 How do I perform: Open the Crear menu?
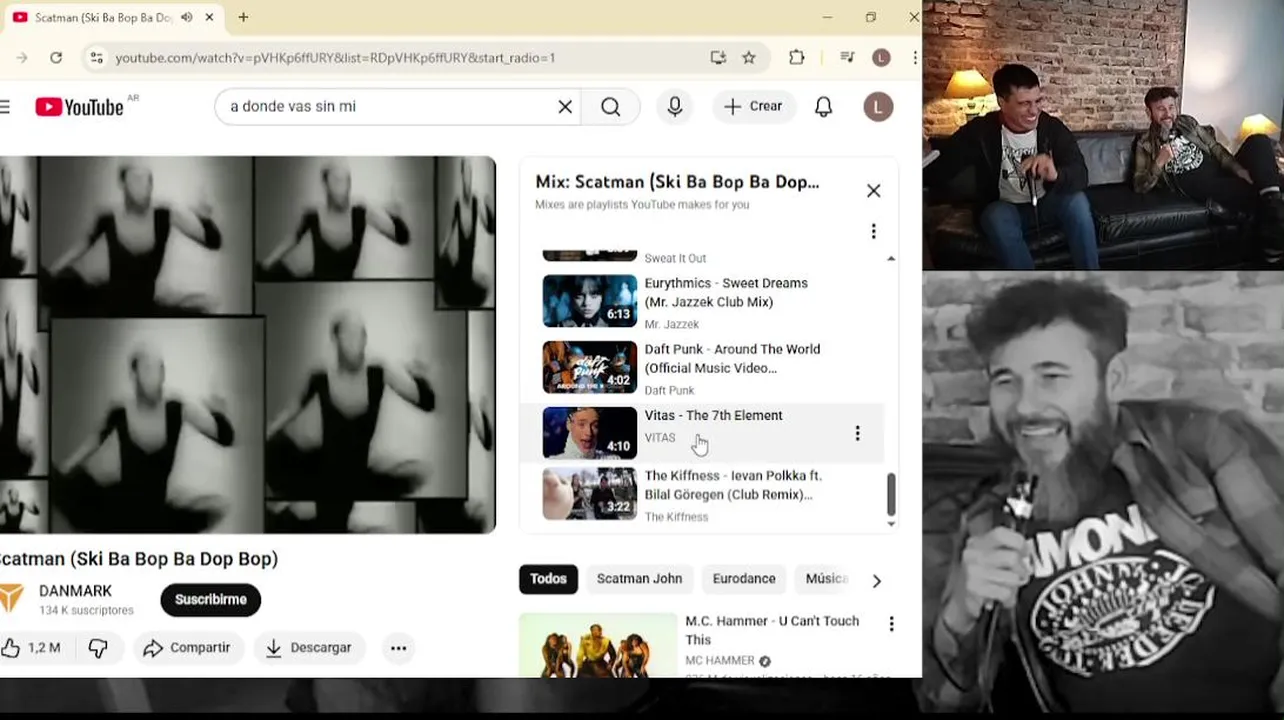coord(753,106)
